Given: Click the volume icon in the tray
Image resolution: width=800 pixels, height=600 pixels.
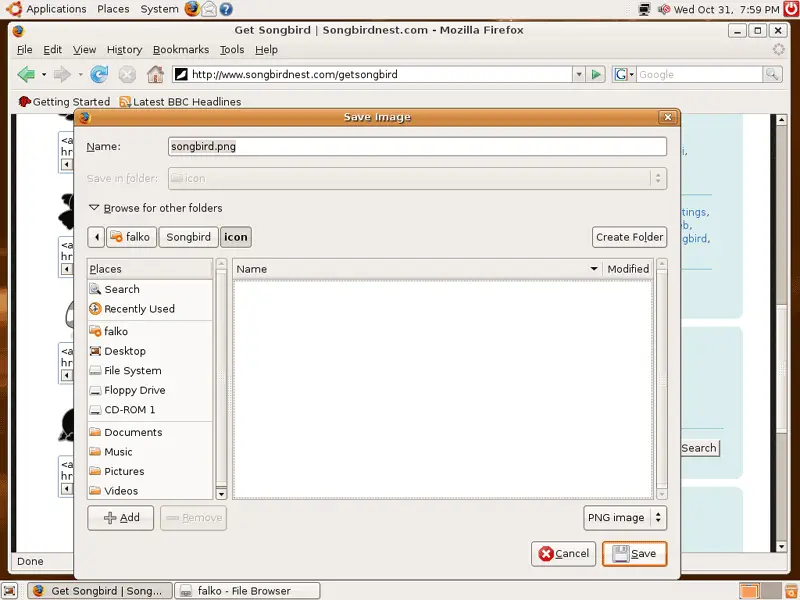Looking at the screenshot, I should 664,9.
